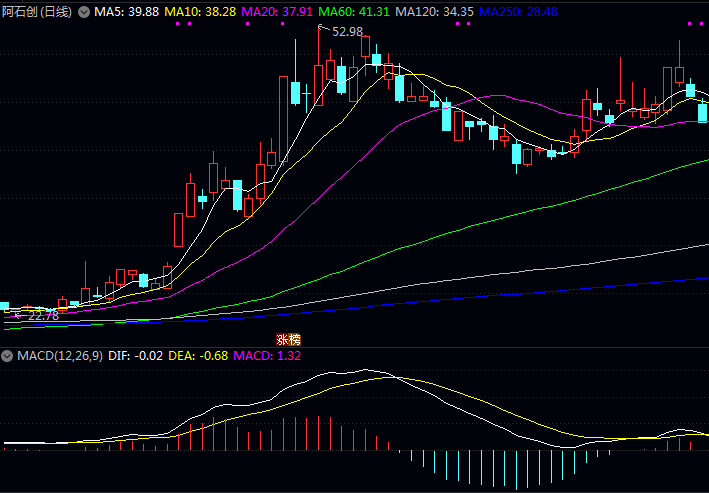Click the MA5: 39.88 label
Image resolution: width=709 pixels, height=493 pixels.
pyautogui.click(x=127, y=12)
